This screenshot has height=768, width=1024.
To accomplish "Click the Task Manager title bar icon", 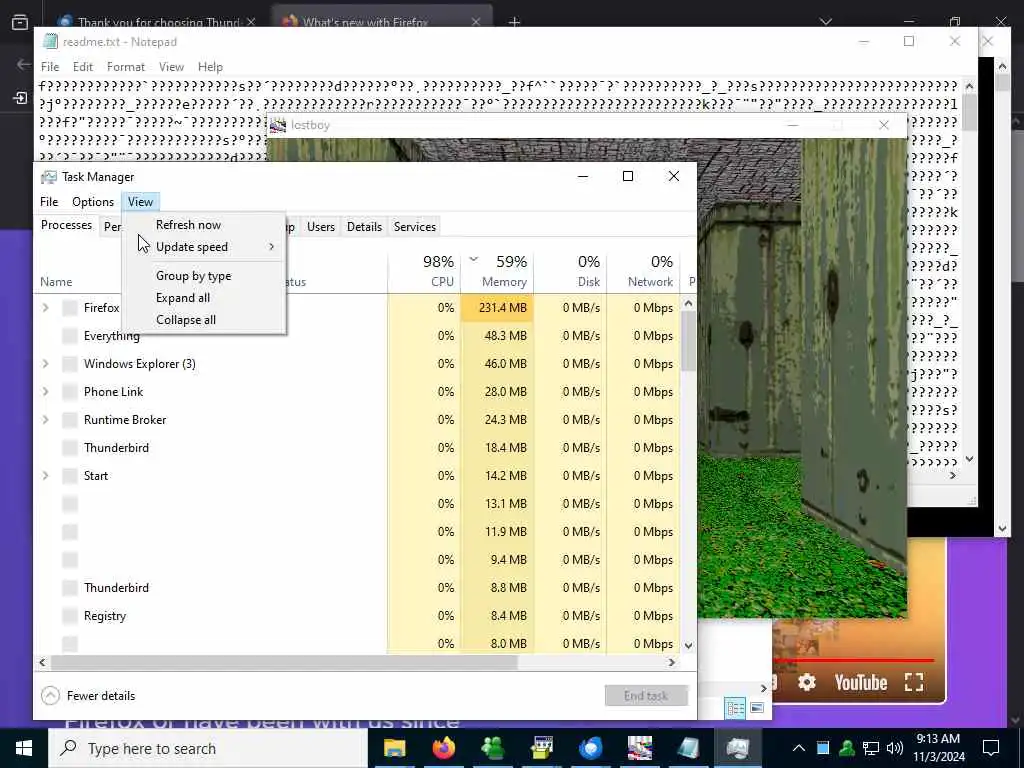I will [x=49, y=177].
